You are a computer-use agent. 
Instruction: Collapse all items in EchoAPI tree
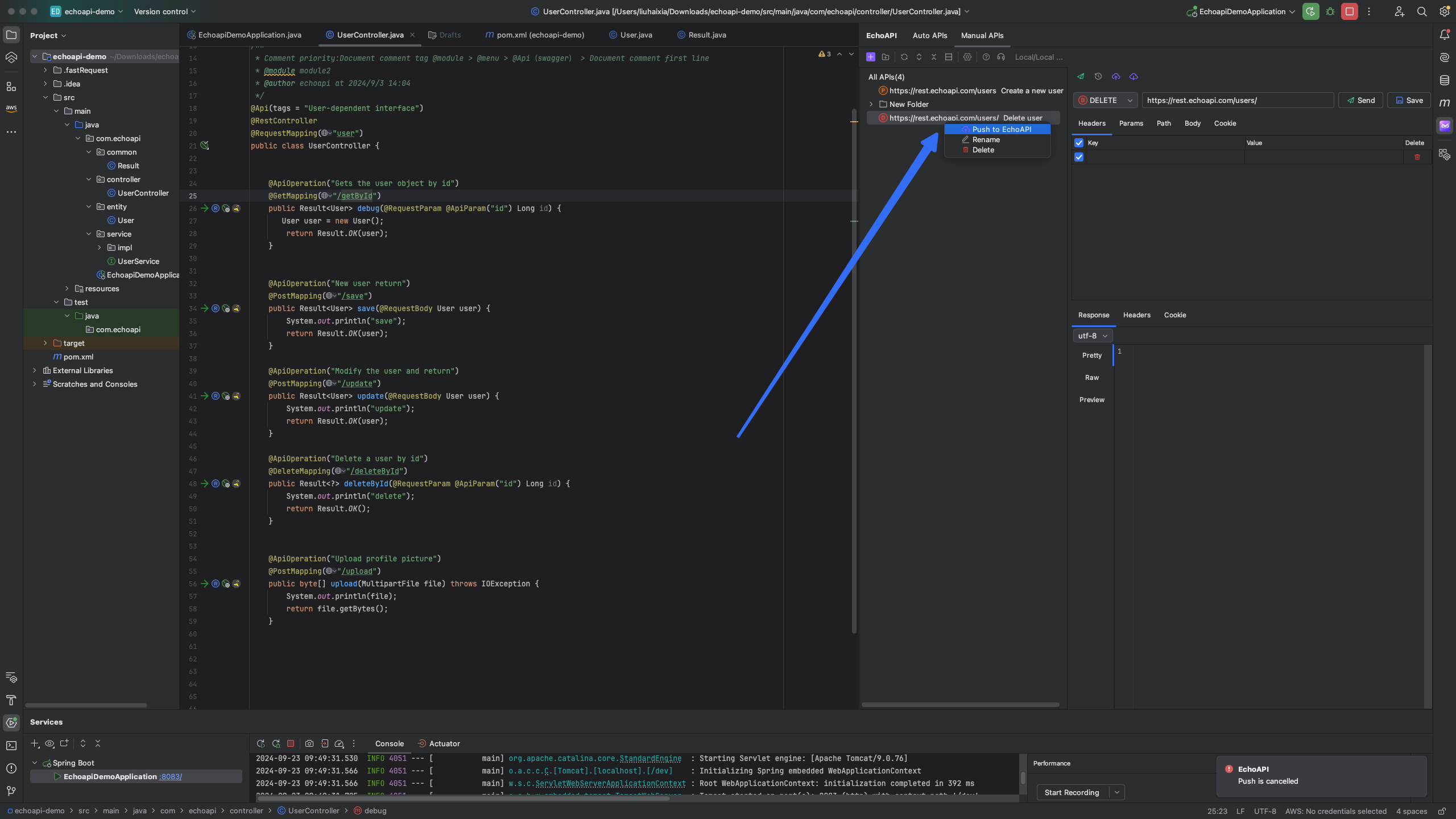tap(933, 57)
